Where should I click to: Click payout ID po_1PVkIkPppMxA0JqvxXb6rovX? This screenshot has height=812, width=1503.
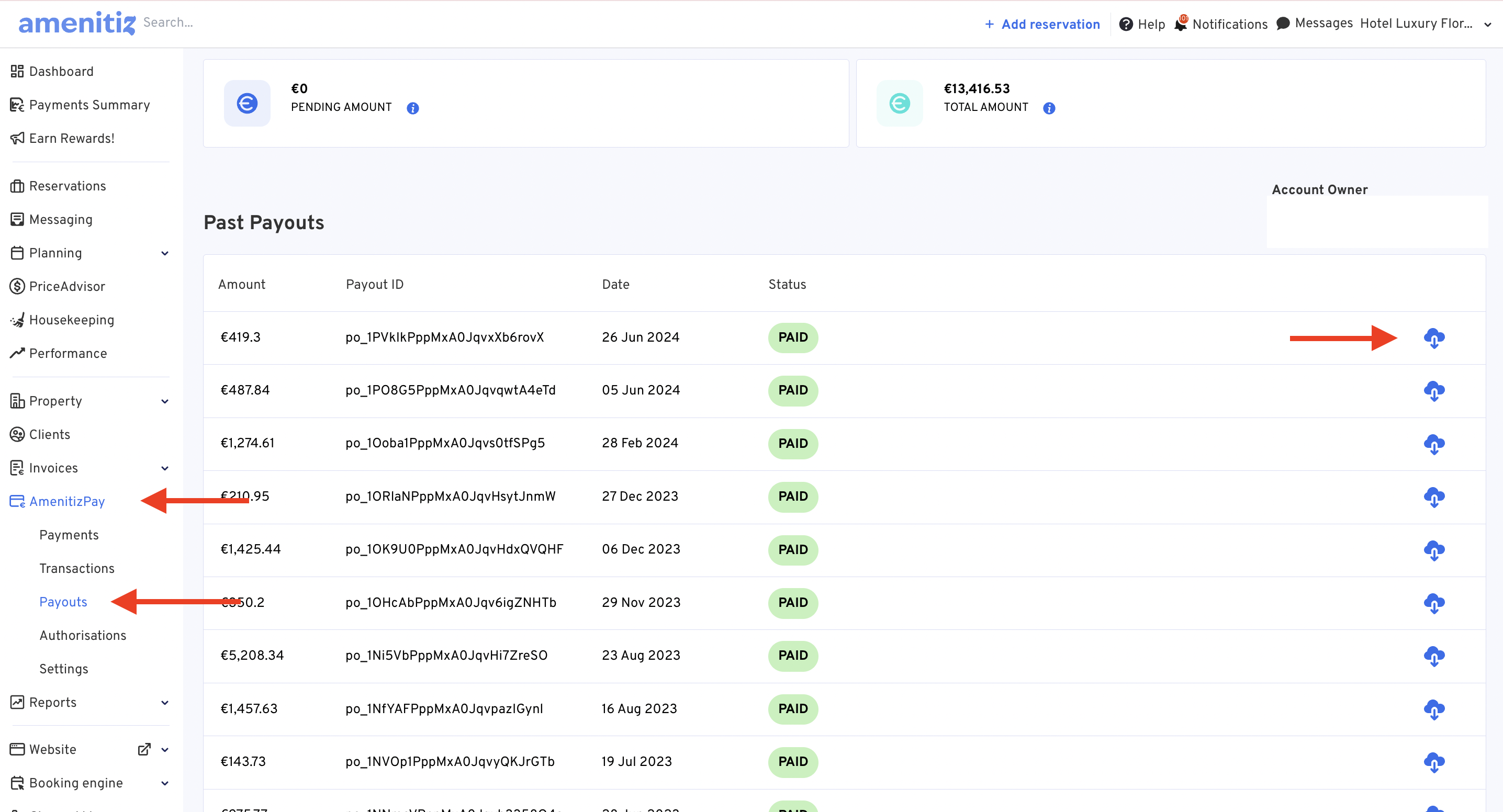(x=445, y=337)
